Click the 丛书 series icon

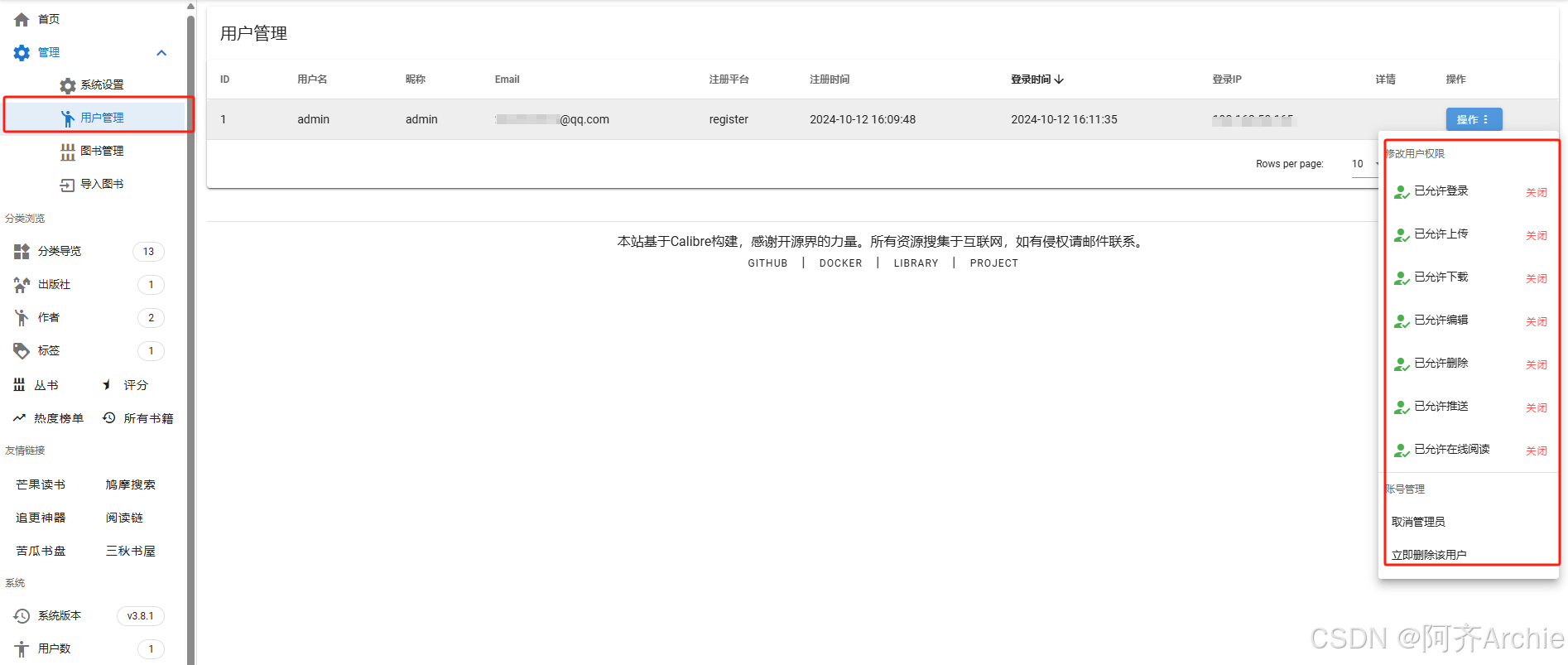(19, 384)
